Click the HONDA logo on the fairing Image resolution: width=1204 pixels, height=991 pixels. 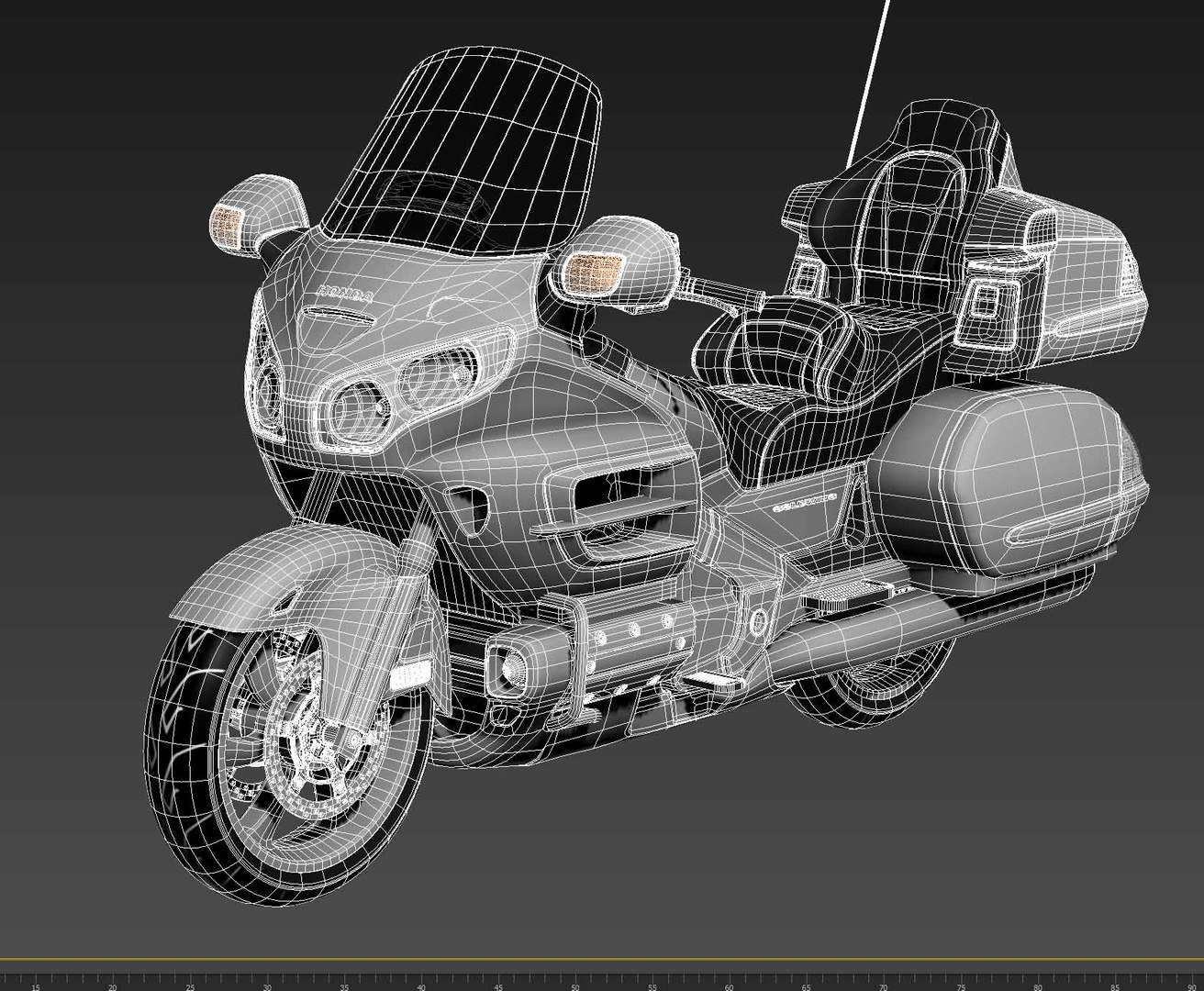coord(344,294)
